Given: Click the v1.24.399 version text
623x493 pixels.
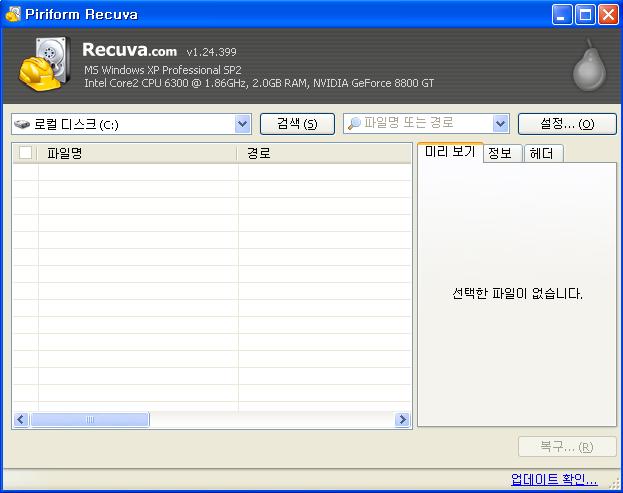Looking at the screenshot, I should (211, 52).
